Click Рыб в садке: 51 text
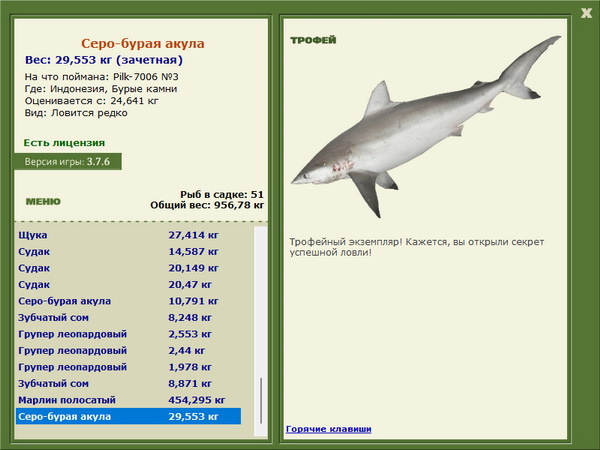This screenshot has width=600, height=450. pos(222,194)
